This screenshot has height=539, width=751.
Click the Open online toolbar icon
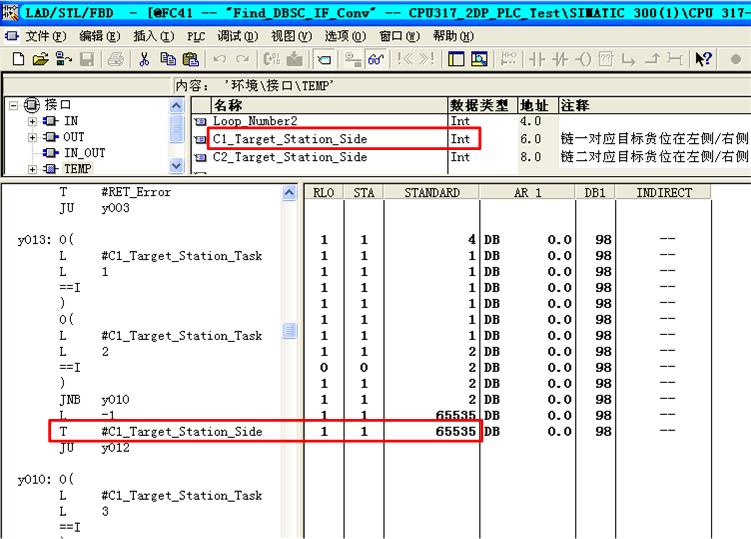coord(64,59)
